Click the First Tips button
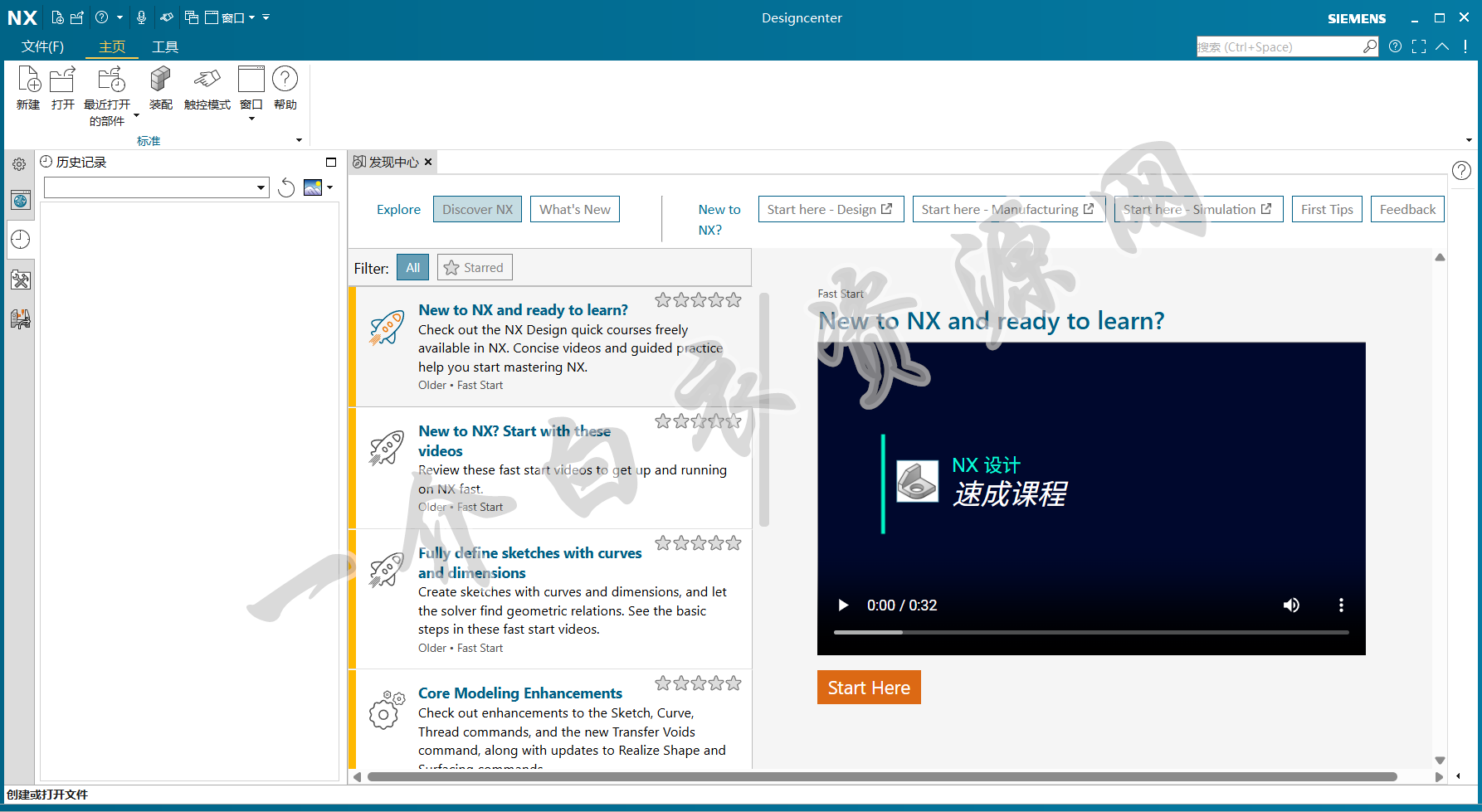The width and height of the screenshot is (1482, 812). 1327,209
